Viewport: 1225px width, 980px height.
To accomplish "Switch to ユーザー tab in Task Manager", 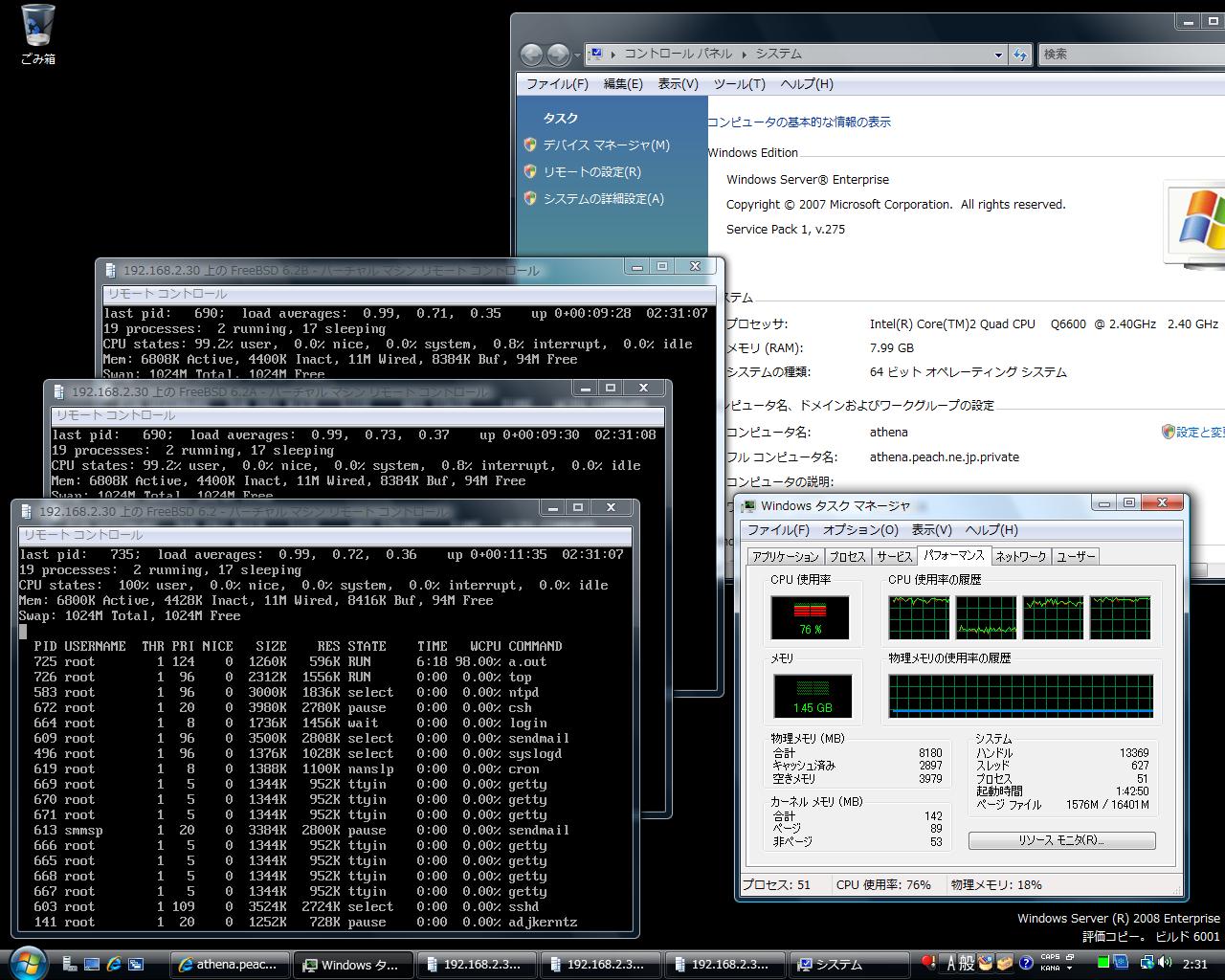I will [x=1075, y=556].
